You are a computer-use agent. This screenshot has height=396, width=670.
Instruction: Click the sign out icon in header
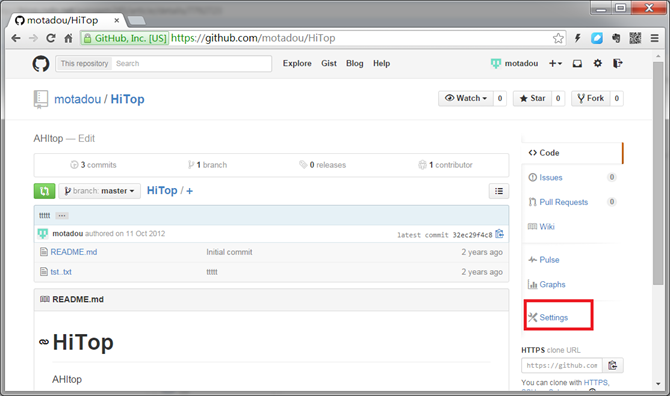pos(617,63)
